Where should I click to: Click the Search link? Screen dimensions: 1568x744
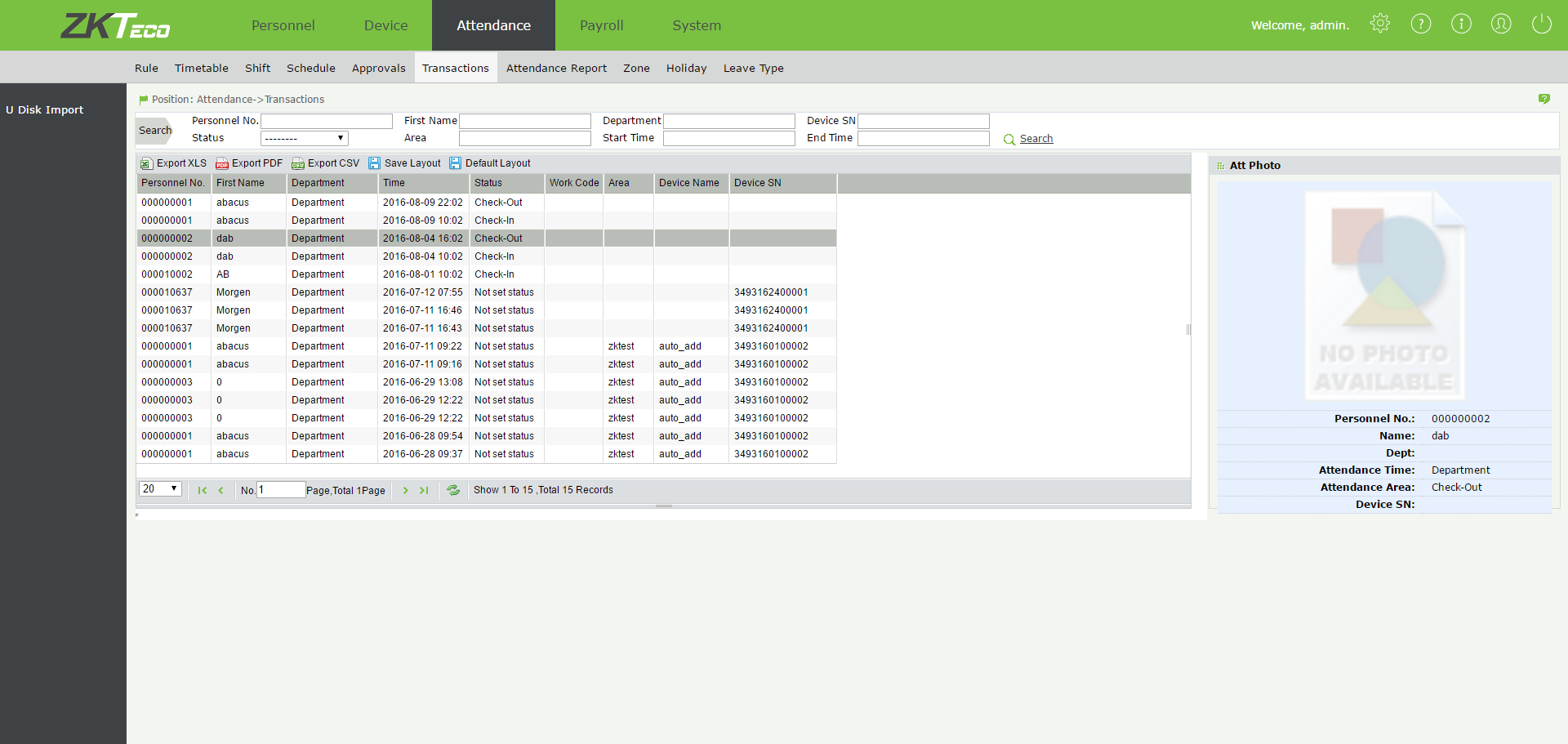point(1036,139)
